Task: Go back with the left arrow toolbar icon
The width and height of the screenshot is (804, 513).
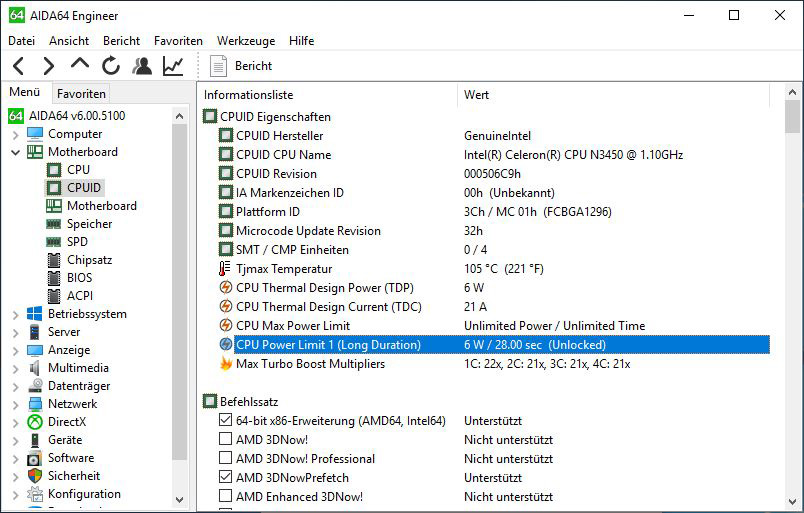Action: click(x=18, y=66)
